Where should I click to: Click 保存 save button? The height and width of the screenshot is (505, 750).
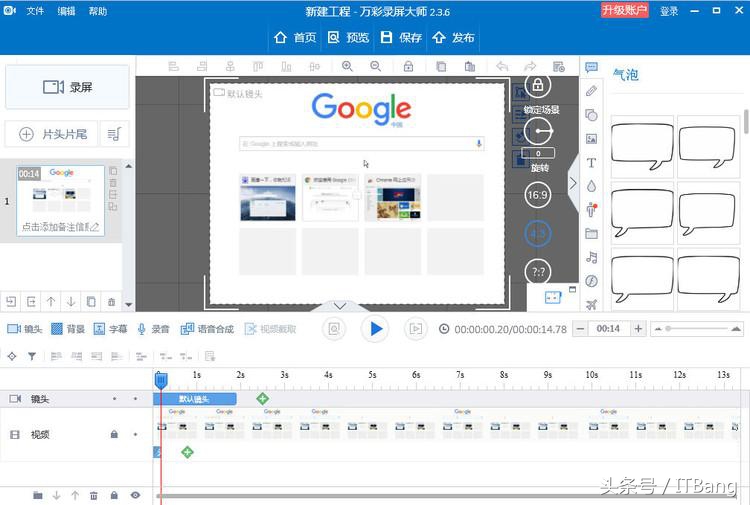tap(401, 37)
